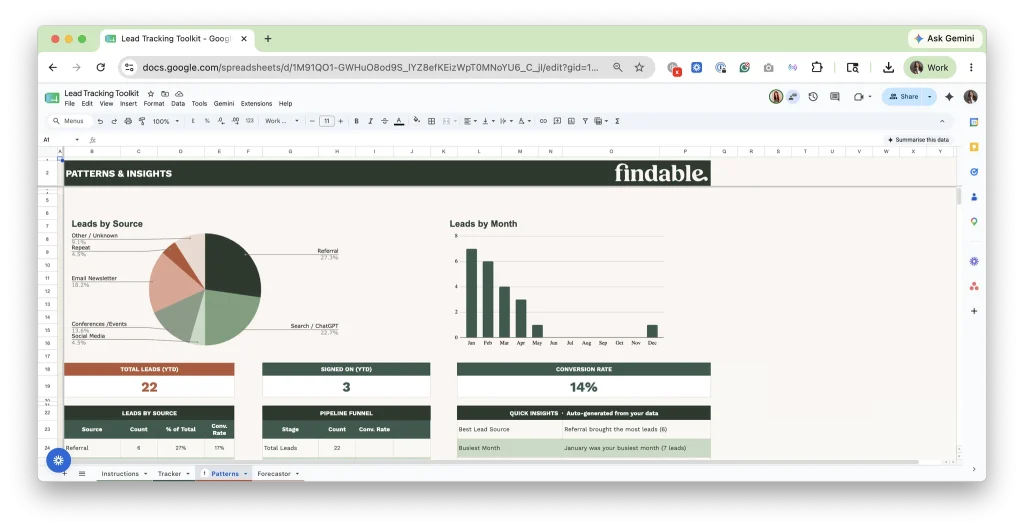Click the Chrome extensions puzzle icon
This screenshot has height=531, width=1024.
817,67
